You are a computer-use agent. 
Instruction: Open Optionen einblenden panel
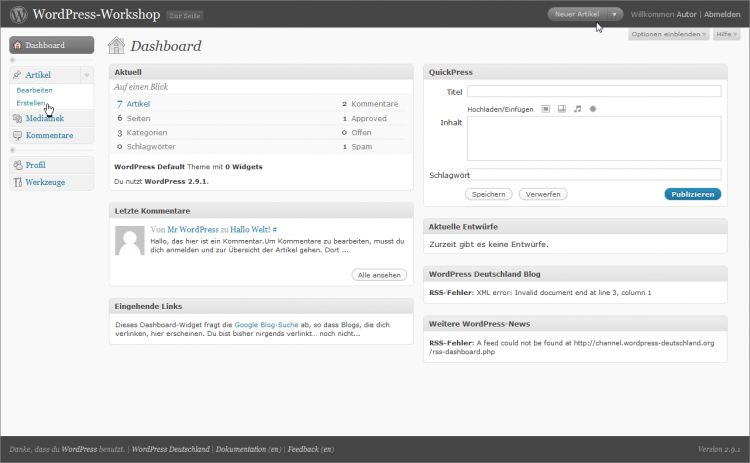(668, 34)
